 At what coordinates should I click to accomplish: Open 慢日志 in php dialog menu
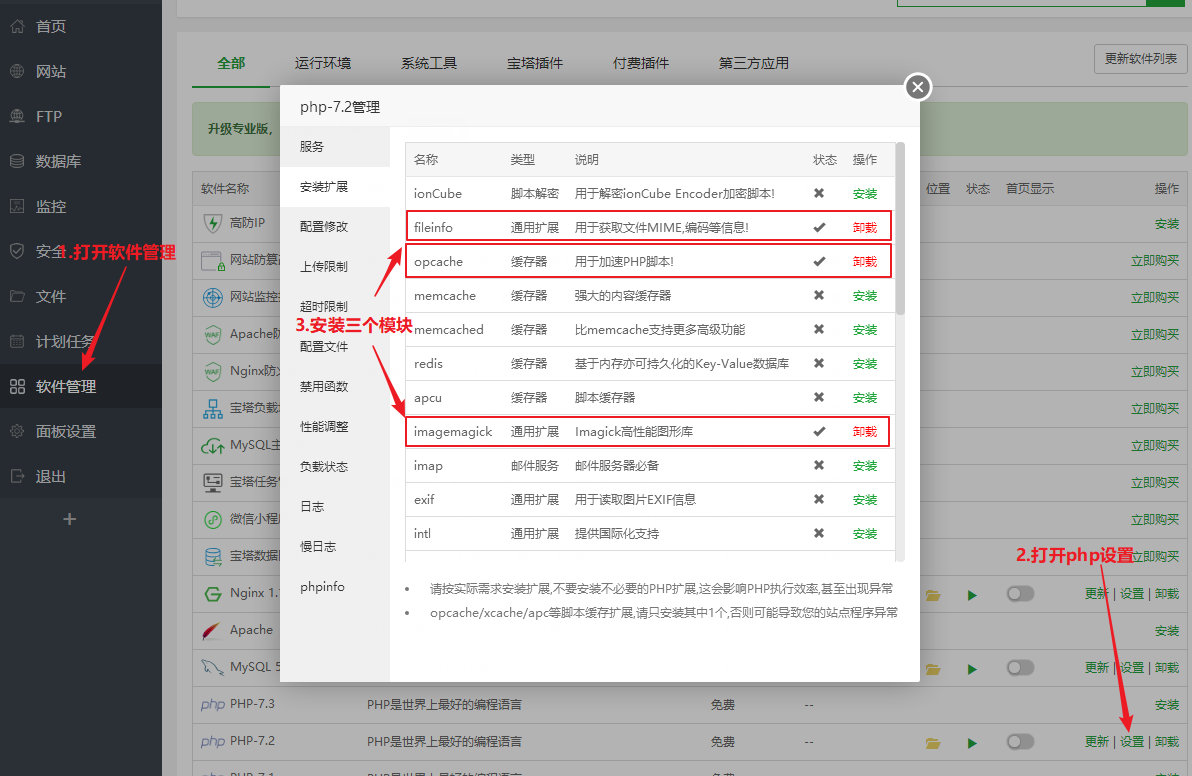tap(334, 546)
